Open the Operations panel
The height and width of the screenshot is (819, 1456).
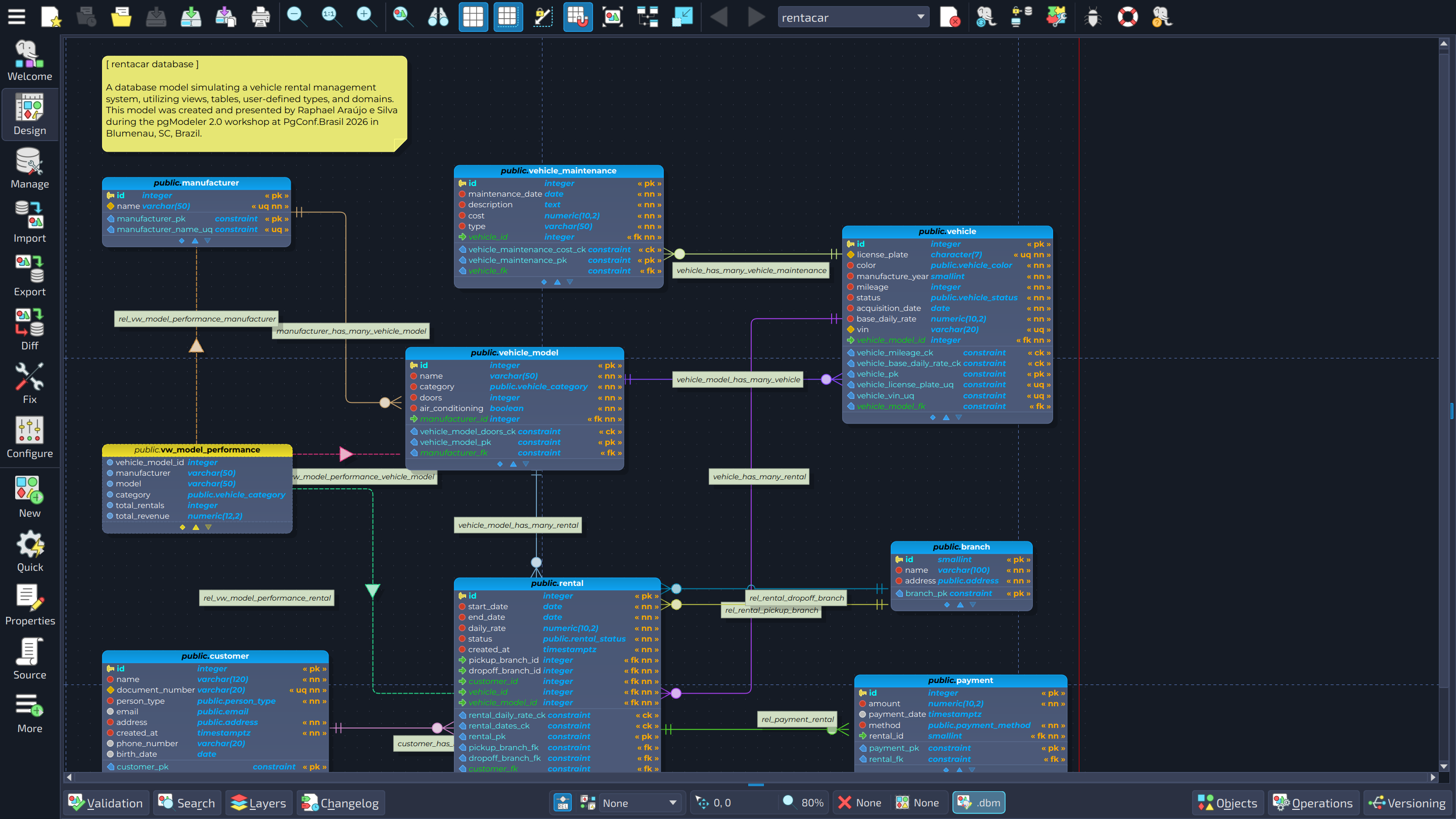point(1313,803)
